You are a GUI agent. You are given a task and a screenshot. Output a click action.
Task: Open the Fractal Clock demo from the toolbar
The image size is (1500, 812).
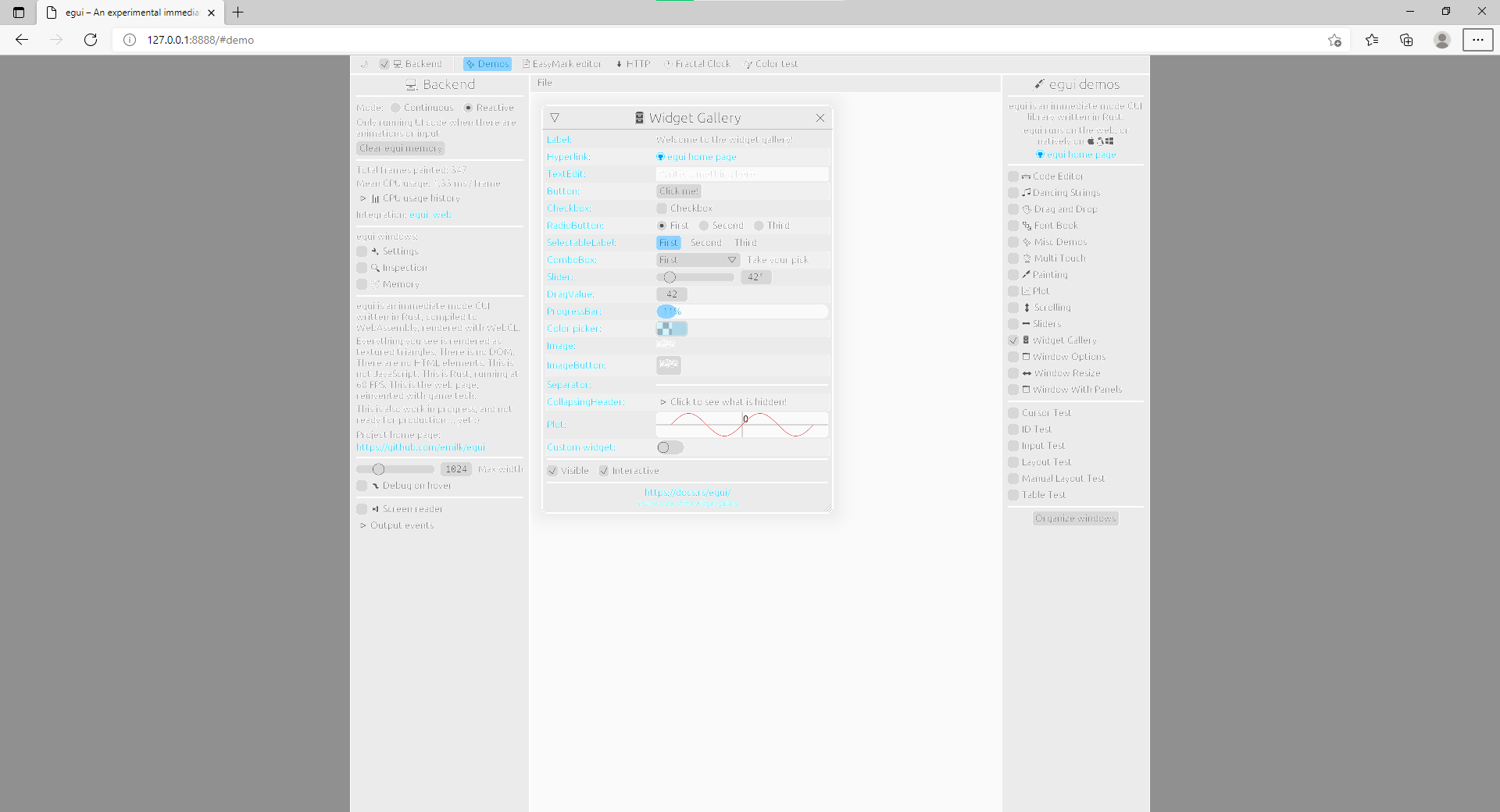click(x=698, y=64)
